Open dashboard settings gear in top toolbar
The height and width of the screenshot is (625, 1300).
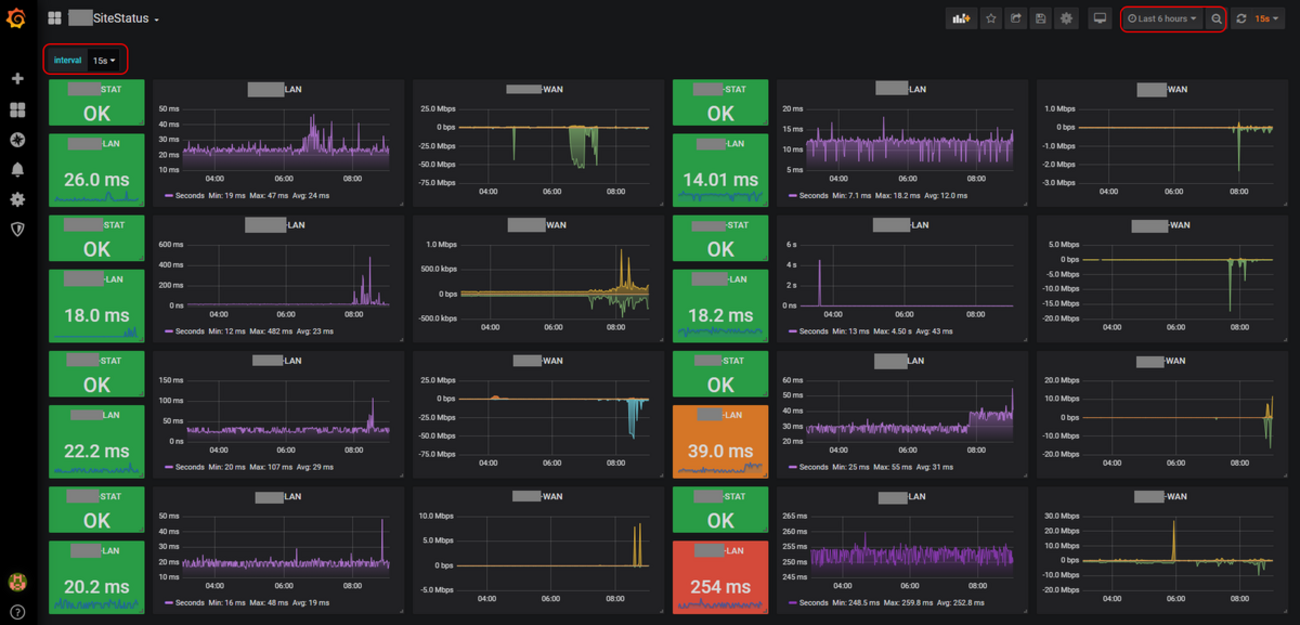[x=1067, y=19]
